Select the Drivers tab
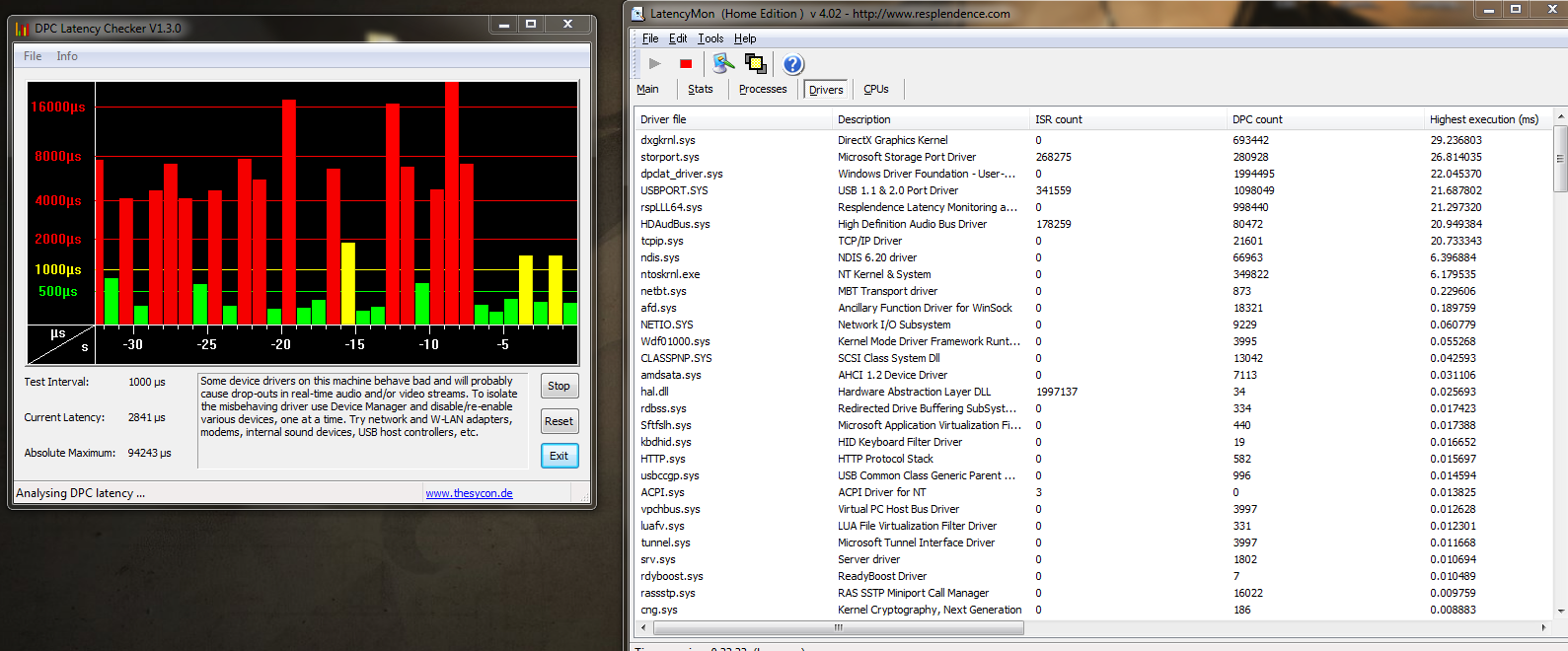Image resolution: width=1568 pixels, height=651 pixels. click(x=826, y=90)
